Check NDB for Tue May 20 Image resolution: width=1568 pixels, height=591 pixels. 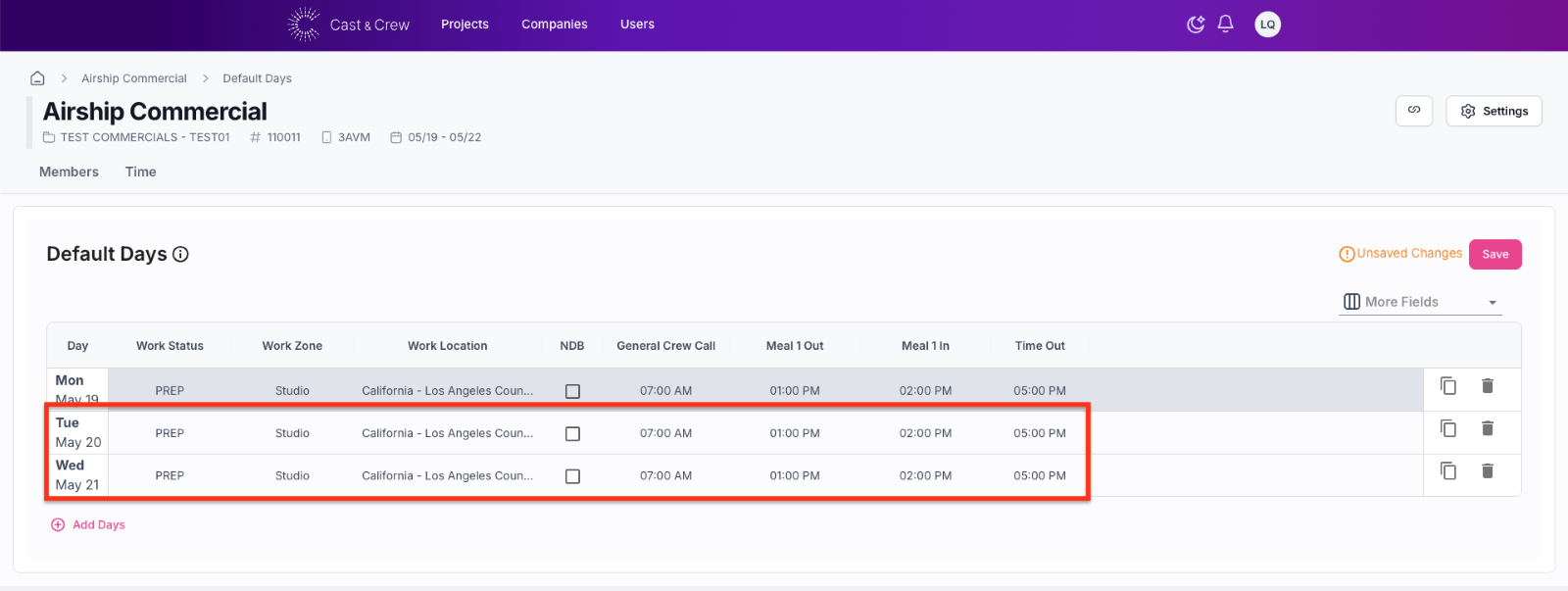coord(573,433)
